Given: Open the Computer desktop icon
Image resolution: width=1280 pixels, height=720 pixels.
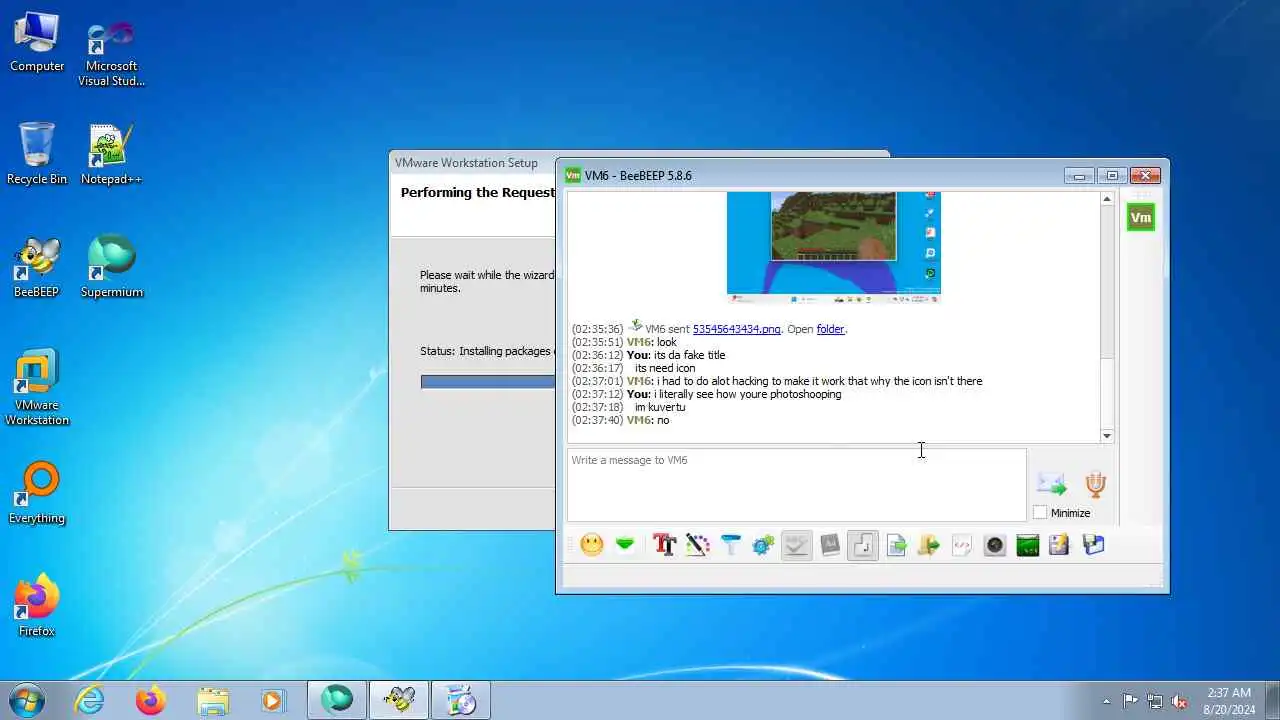Looking at the screenshot, I should pos(37,41).
